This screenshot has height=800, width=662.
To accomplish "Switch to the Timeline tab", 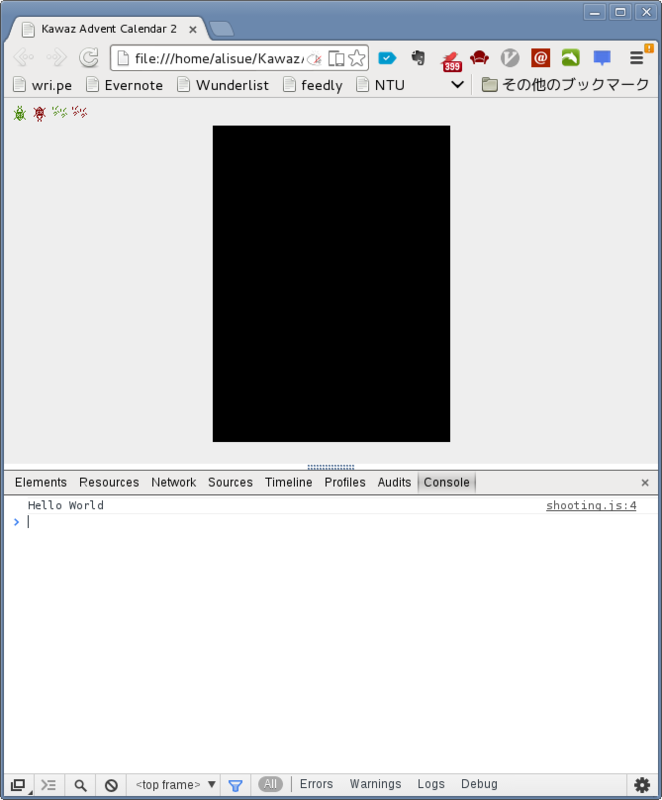I will tap(289, 483).
